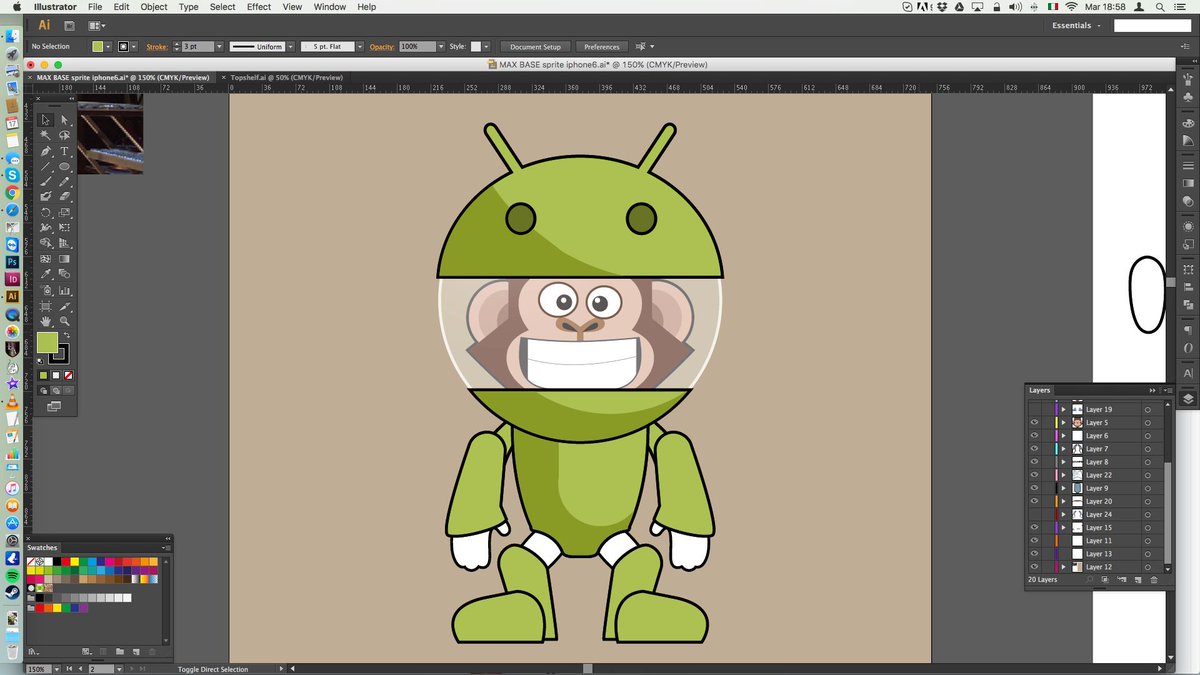Image resolution: width=1200 pixels, height=675 pixels.
Task: Select the Type tool
Action: coord(63,152)
